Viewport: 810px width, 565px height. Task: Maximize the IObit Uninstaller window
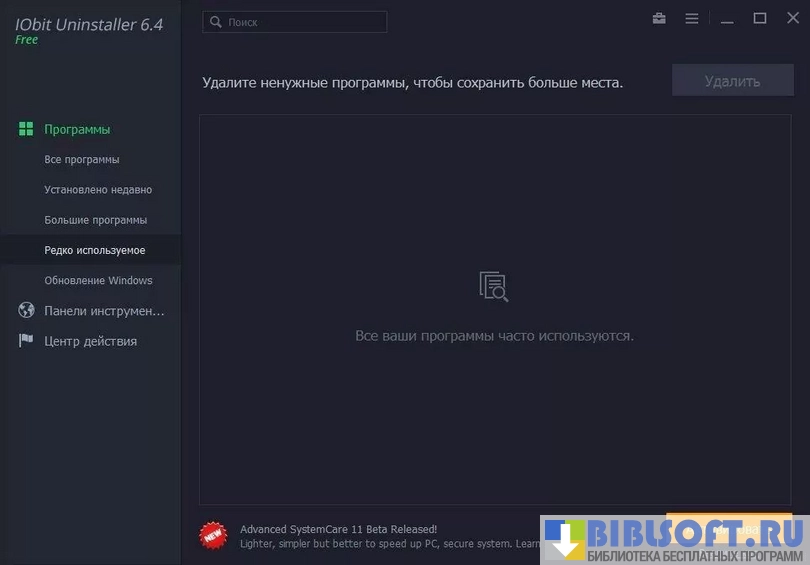click(x=760, y=19)
